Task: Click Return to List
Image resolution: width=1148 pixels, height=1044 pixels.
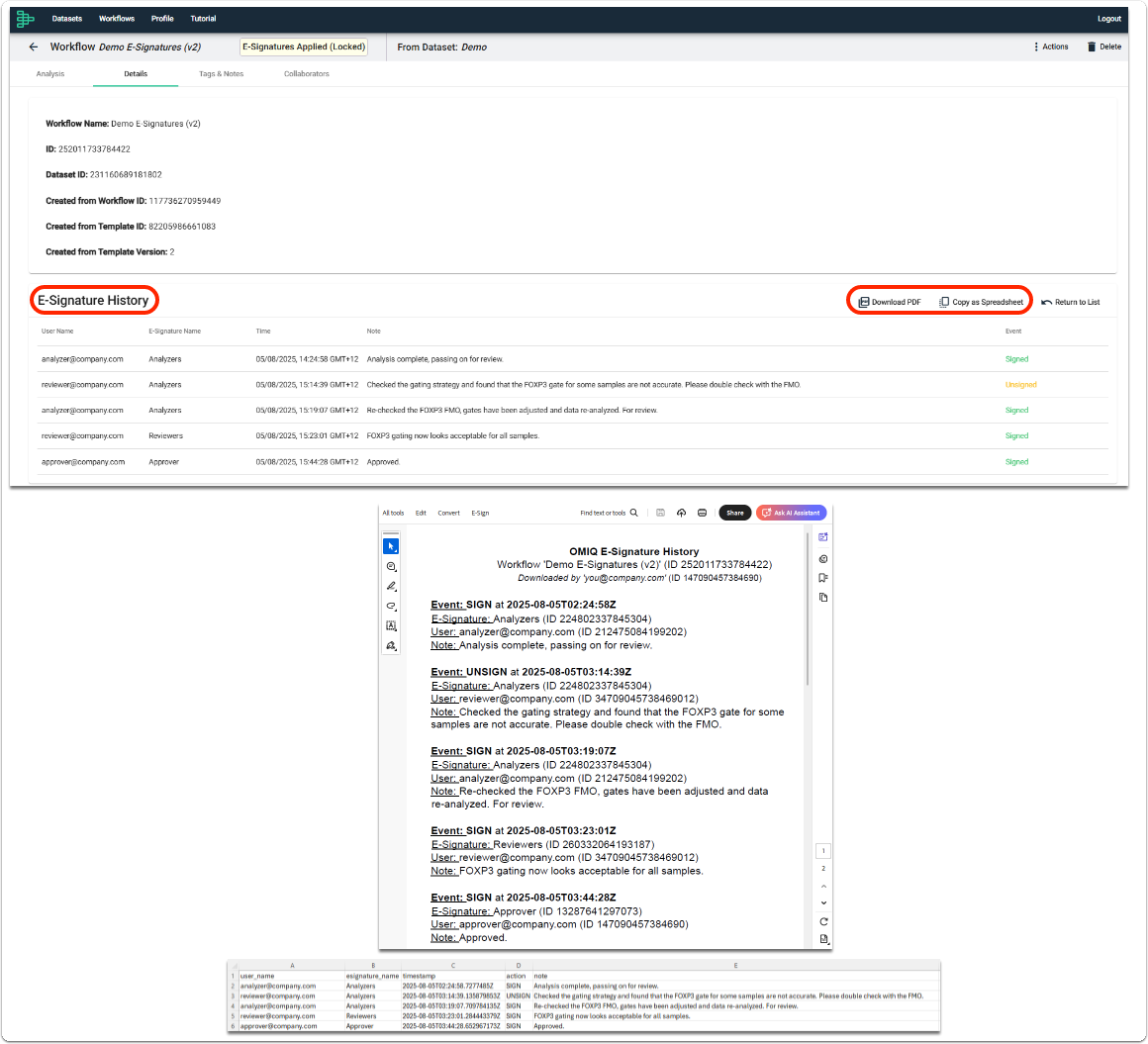Action: [x=1071, y=303]
